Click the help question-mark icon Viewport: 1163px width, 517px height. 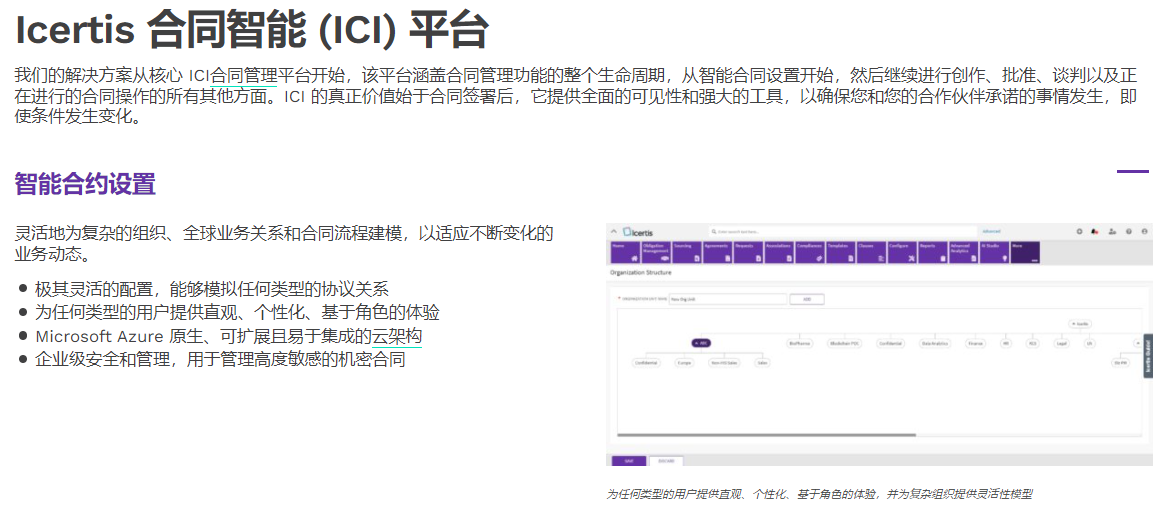coord(1129,232)
